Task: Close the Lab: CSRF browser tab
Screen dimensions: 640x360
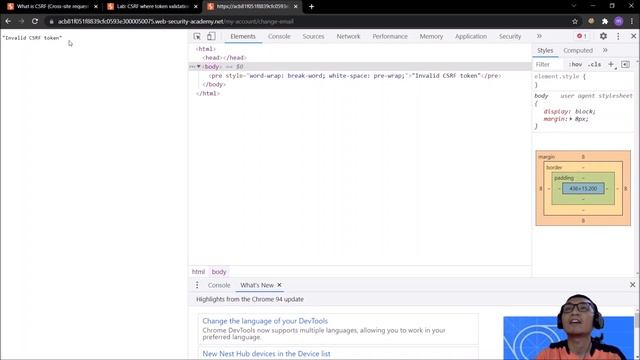Action: coord(196,7)
